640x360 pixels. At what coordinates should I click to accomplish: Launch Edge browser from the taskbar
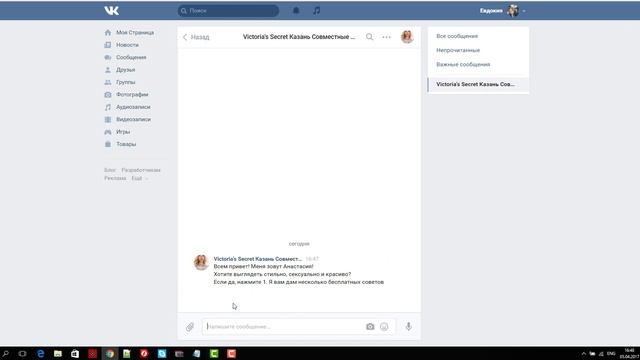(x=40, y=353)
